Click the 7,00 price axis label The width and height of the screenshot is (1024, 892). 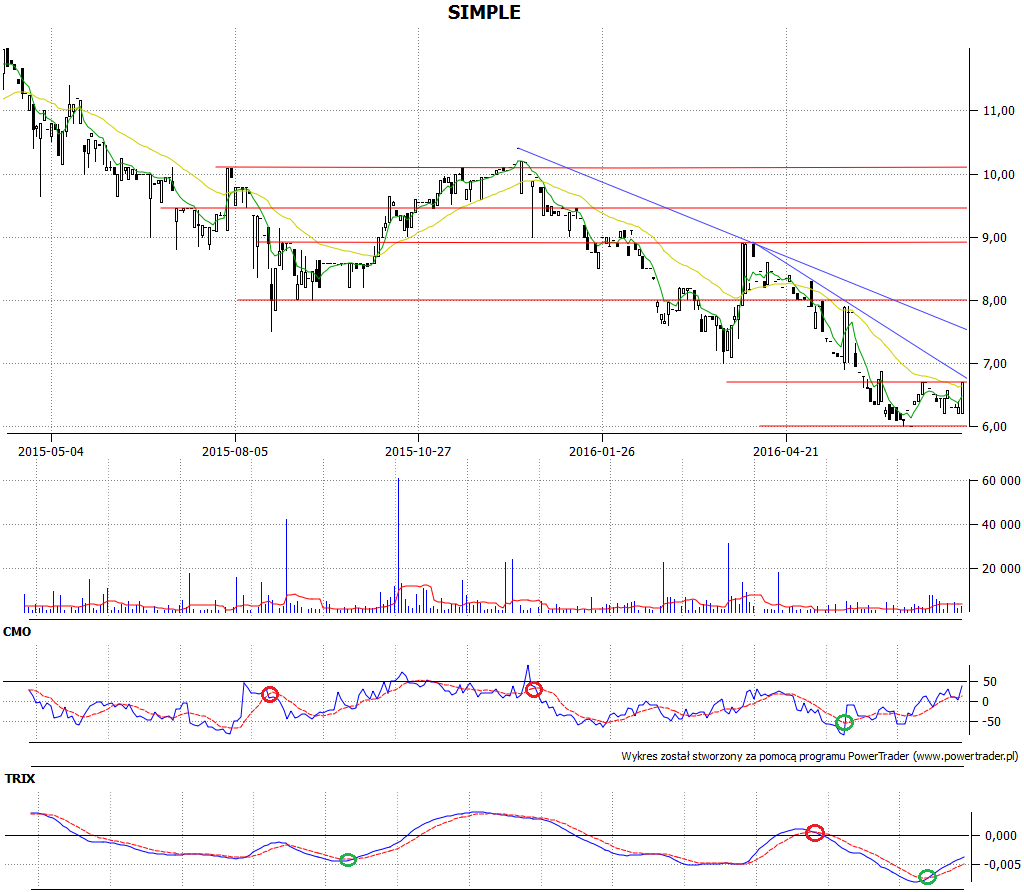pos(996,364)
